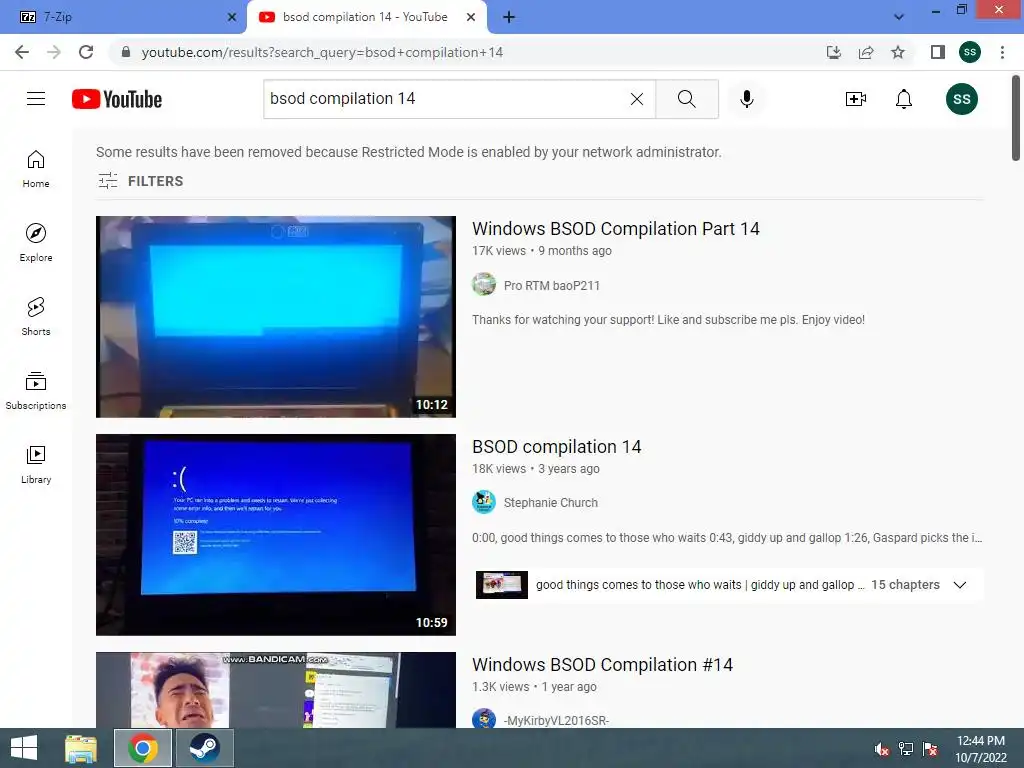Screen dimensions: 1024x768
Task: Click the magnifier search button
Action: [x=687, y=99]
